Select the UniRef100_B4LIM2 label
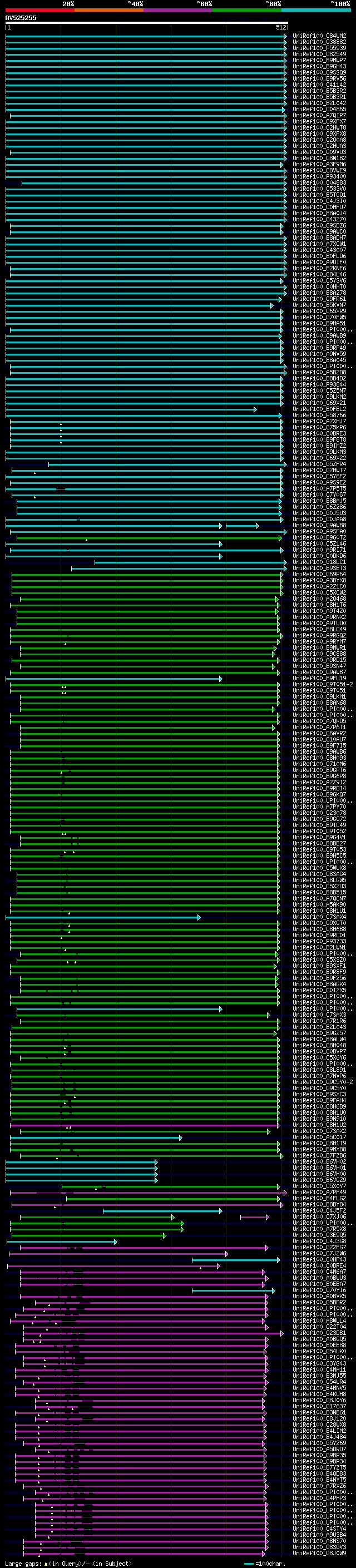Viewport: 356px width, 1568px height. [319, 1431]
